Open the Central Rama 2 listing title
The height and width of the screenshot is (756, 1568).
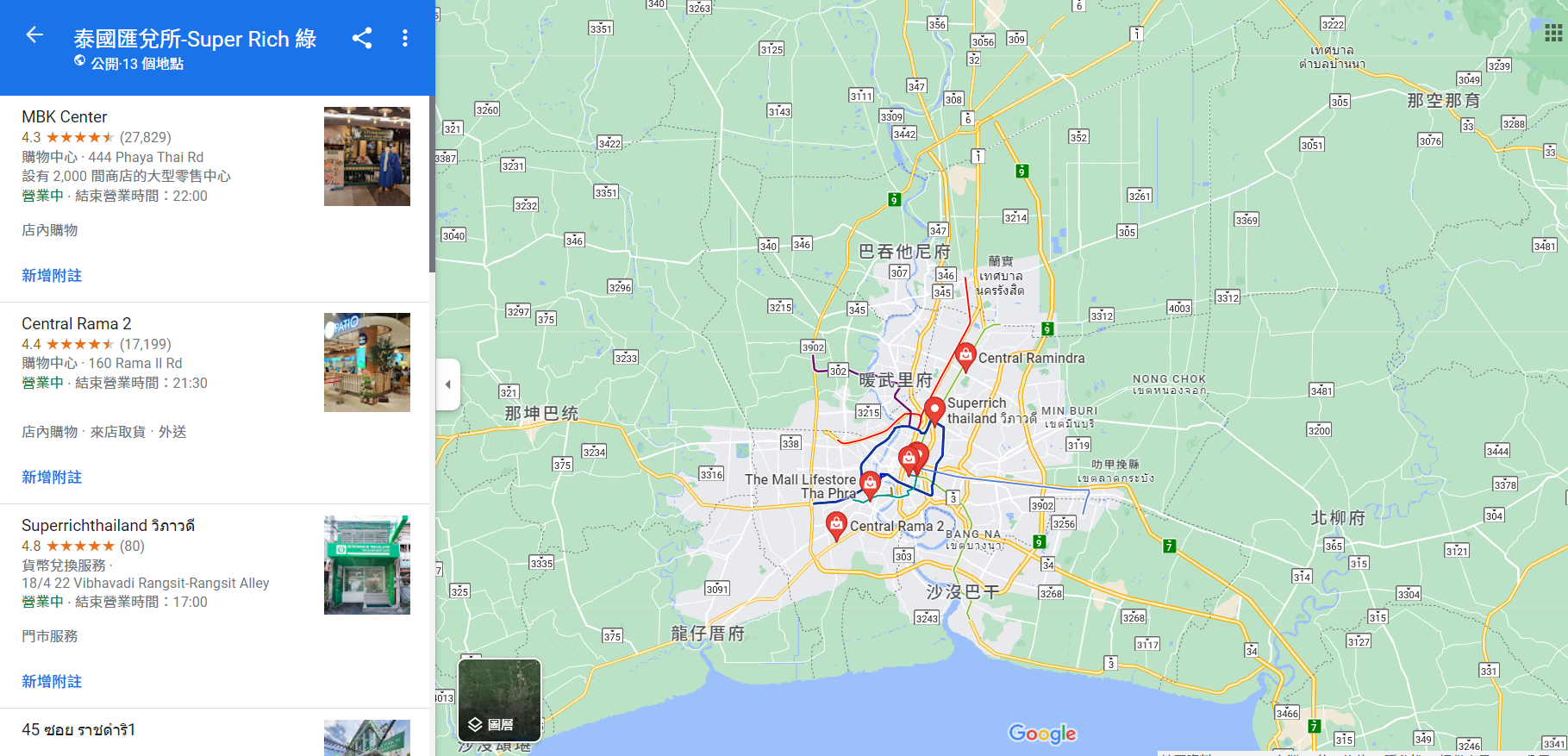point(77,324)
